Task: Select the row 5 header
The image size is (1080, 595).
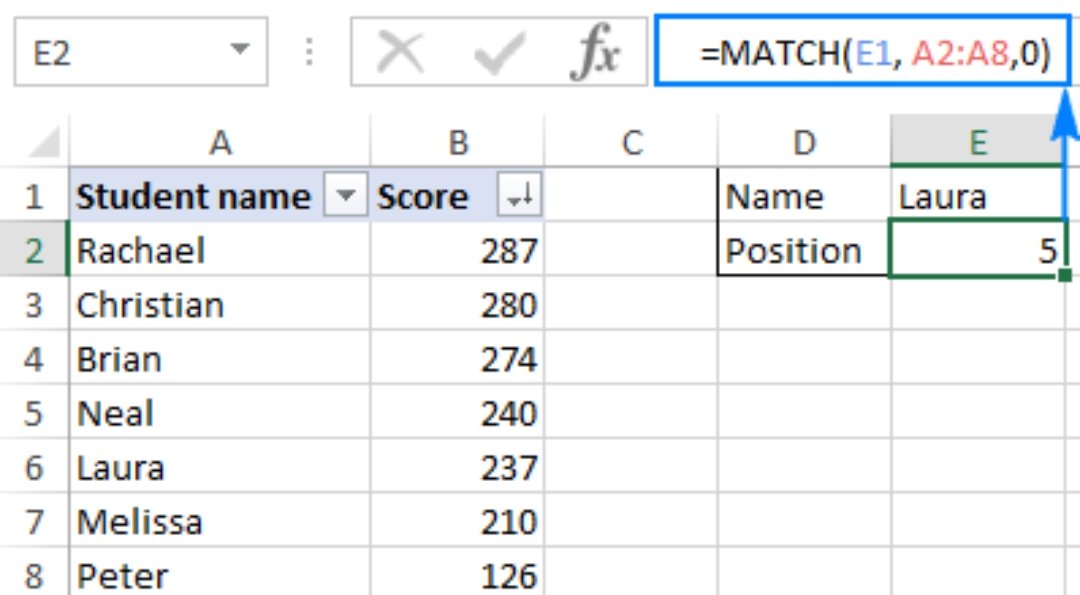Action: pyautogui.click(x=35, y=413)
